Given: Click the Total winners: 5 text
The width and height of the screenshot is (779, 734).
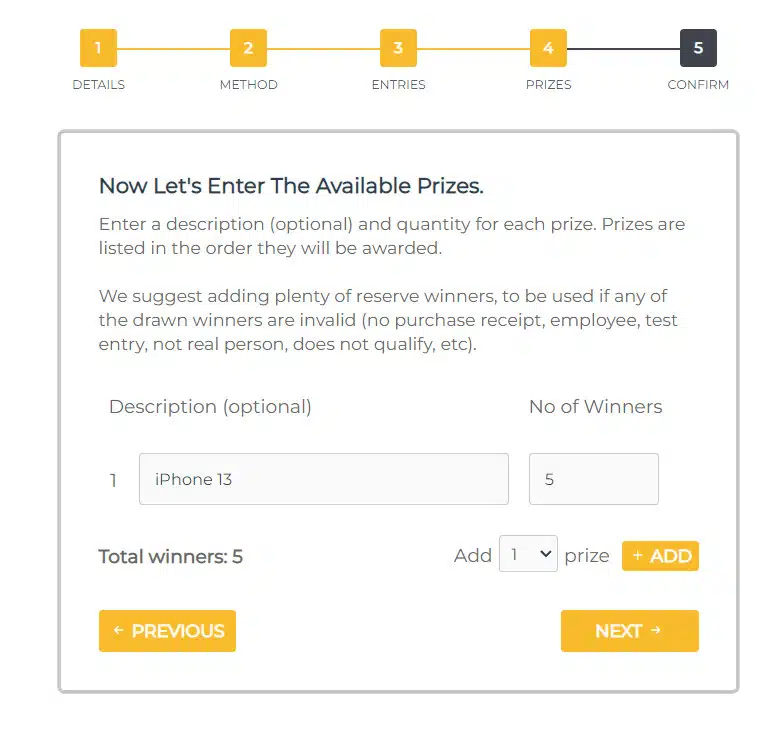Looking at the screenshot, I should [x=170, y=557].
